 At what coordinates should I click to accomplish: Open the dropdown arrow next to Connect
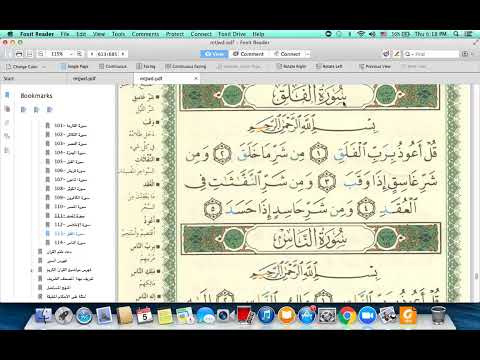308,54
